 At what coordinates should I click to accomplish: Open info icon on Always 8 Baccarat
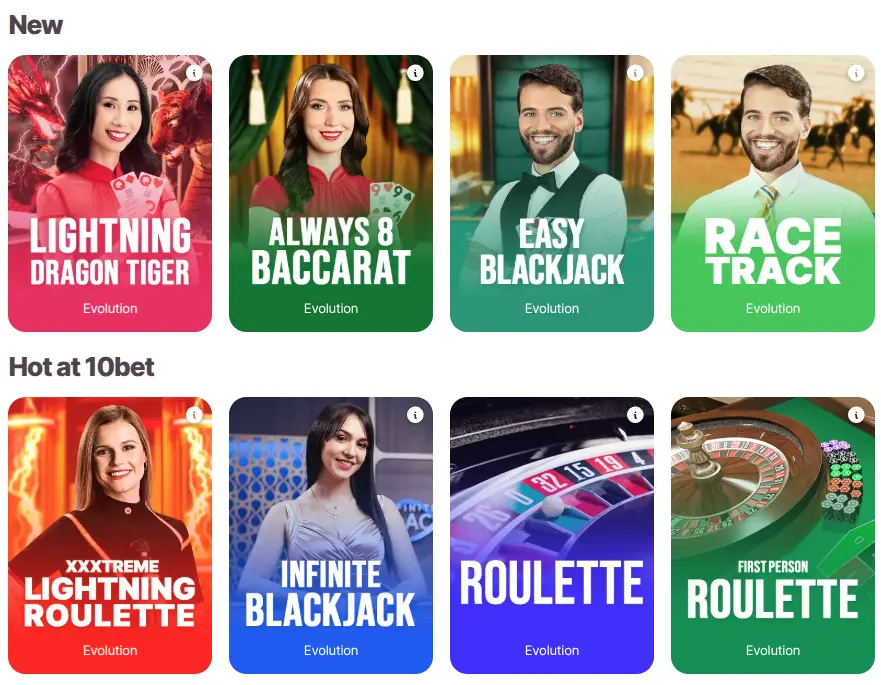click(x=415, y=73)
